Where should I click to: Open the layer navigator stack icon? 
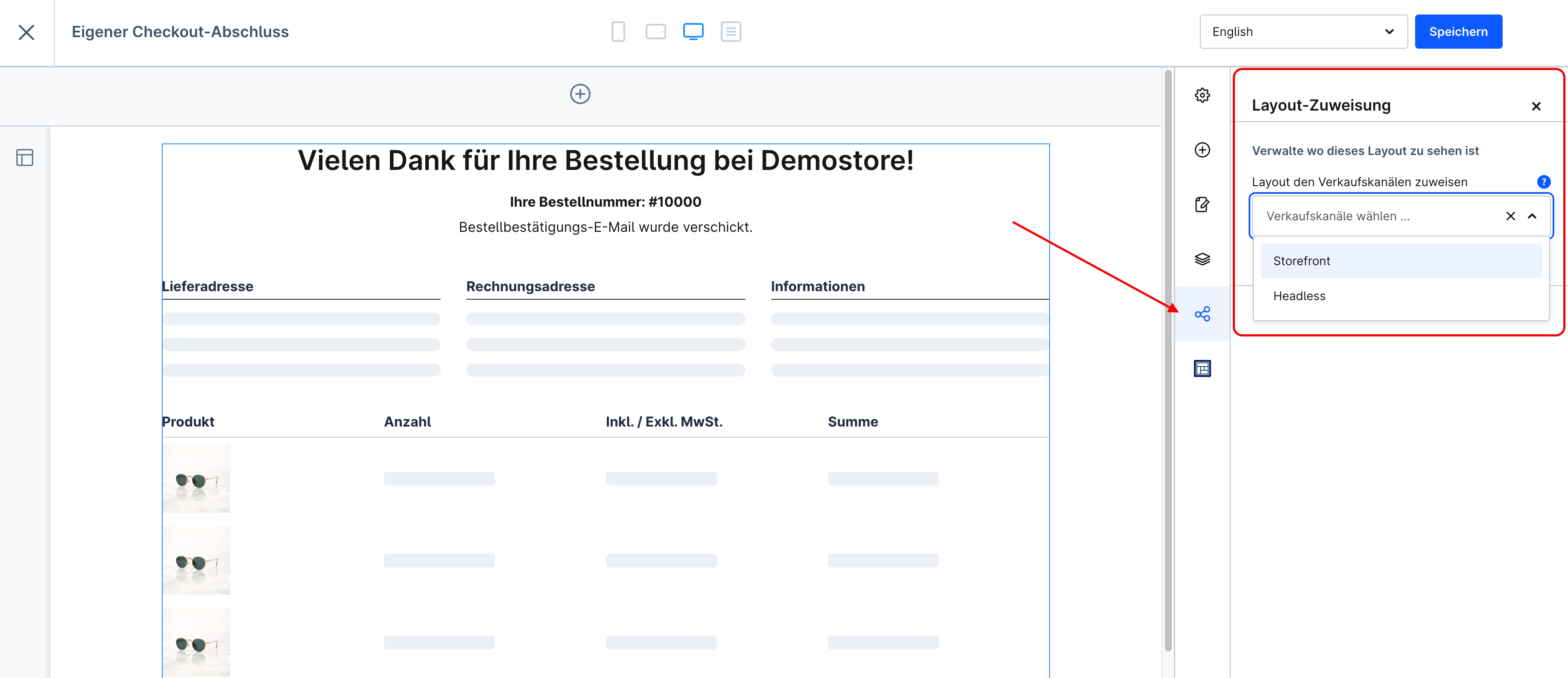1202,259
